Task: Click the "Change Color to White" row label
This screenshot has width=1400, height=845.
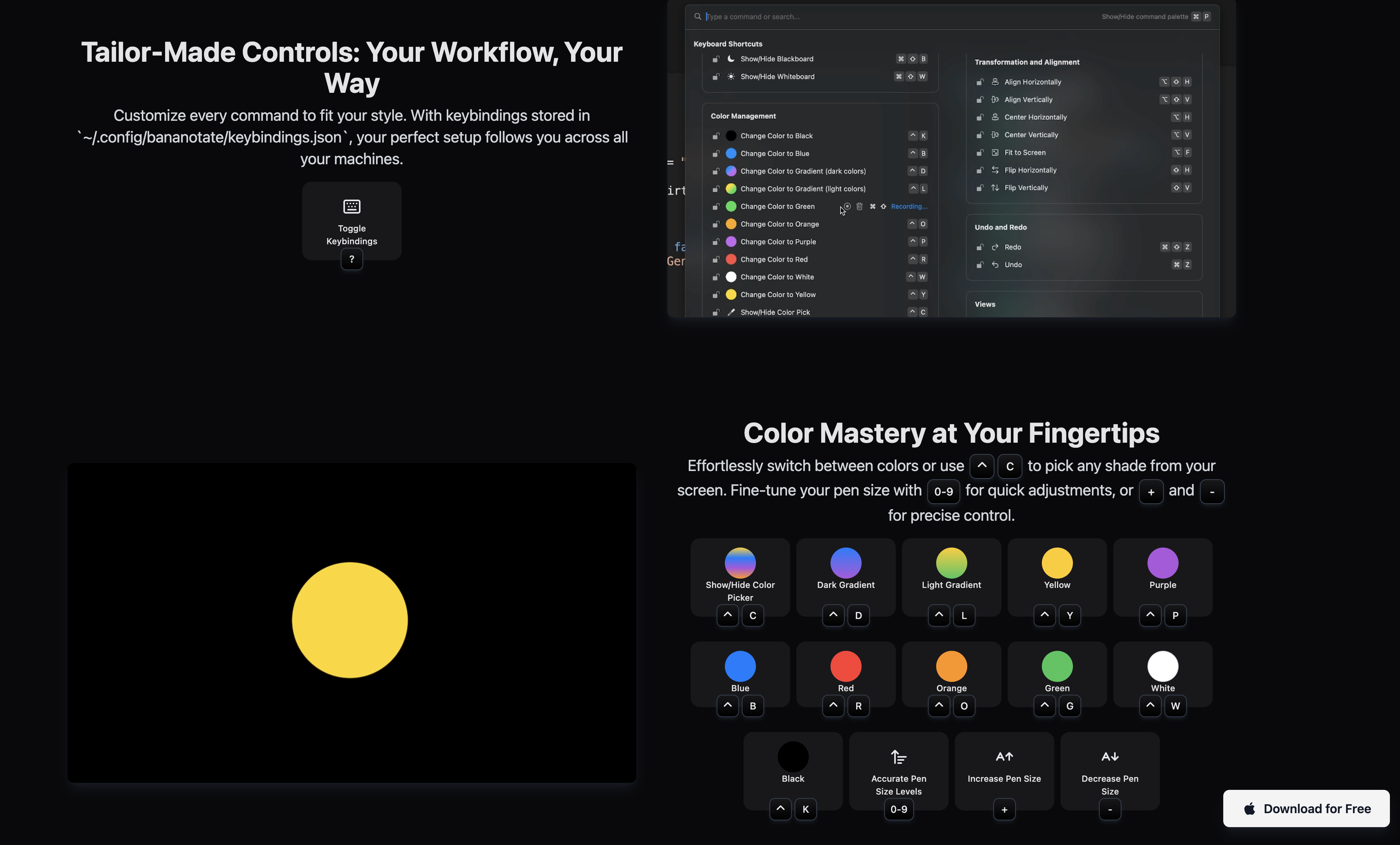Action: pyautogui.click(x=777, y=276)
